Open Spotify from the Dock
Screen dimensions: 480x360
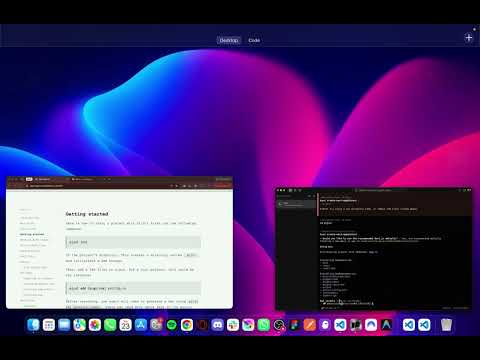point(172,325)
